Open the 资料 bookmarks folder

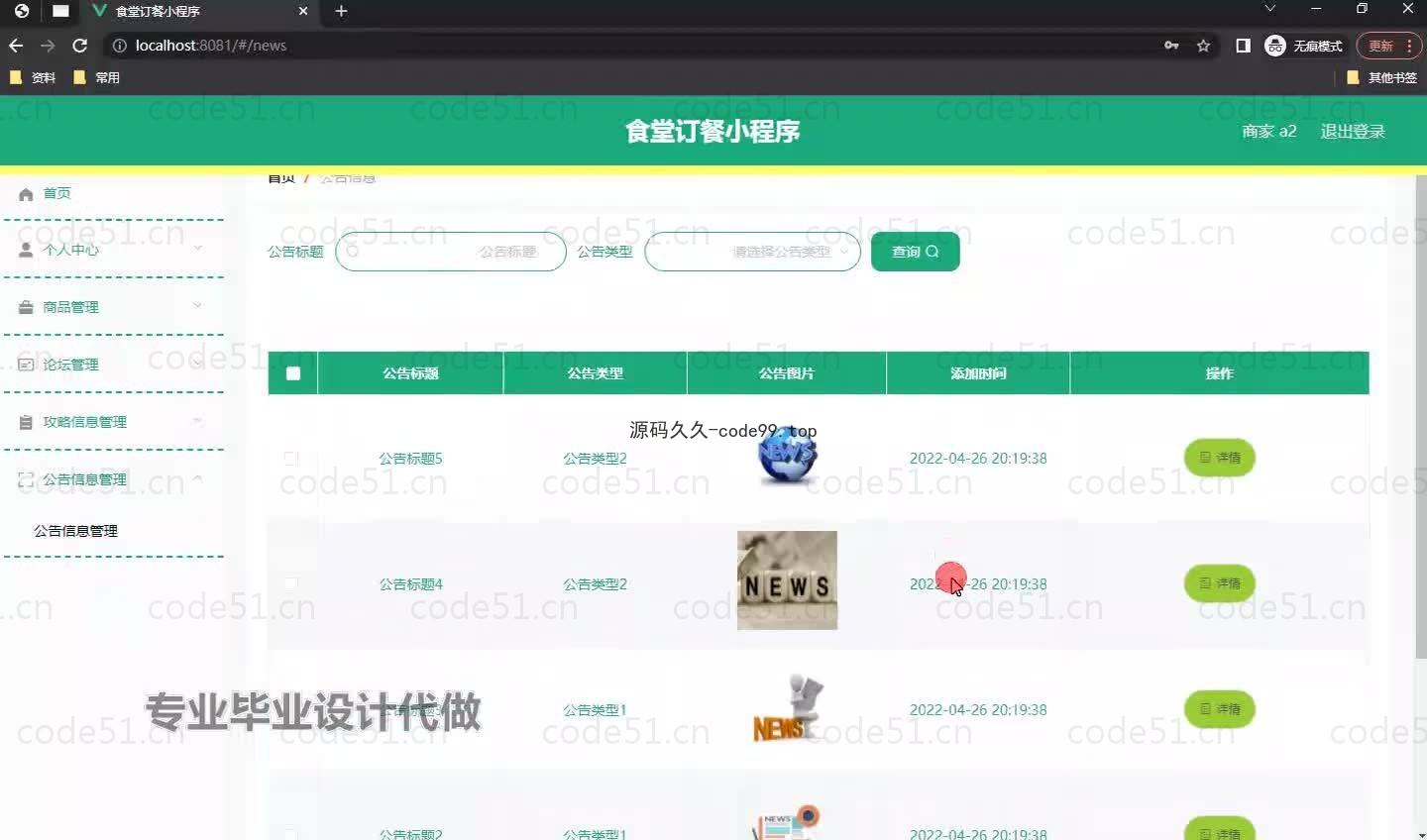[x=33, y=77]
